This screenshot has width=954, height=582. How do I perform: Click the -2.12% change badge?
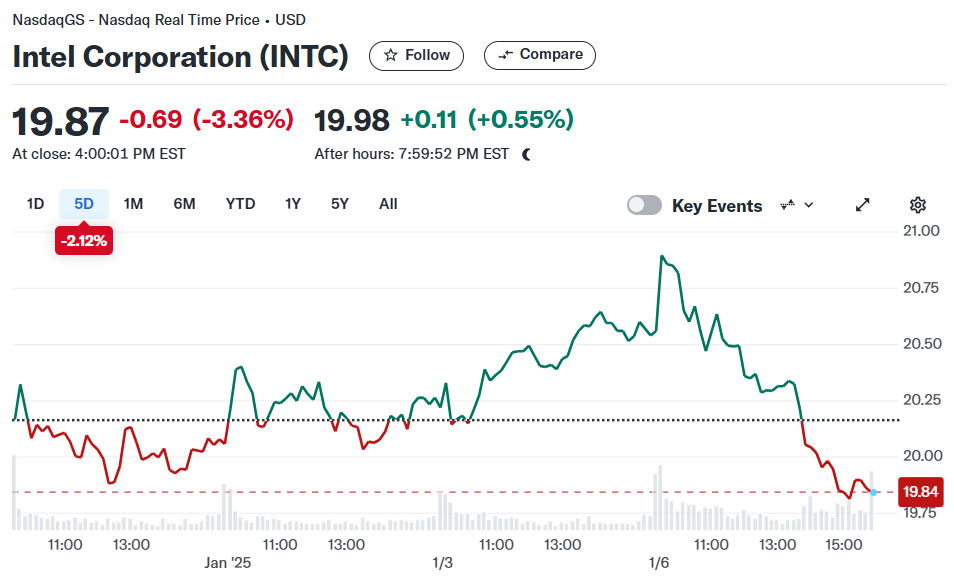coord(84,241)
